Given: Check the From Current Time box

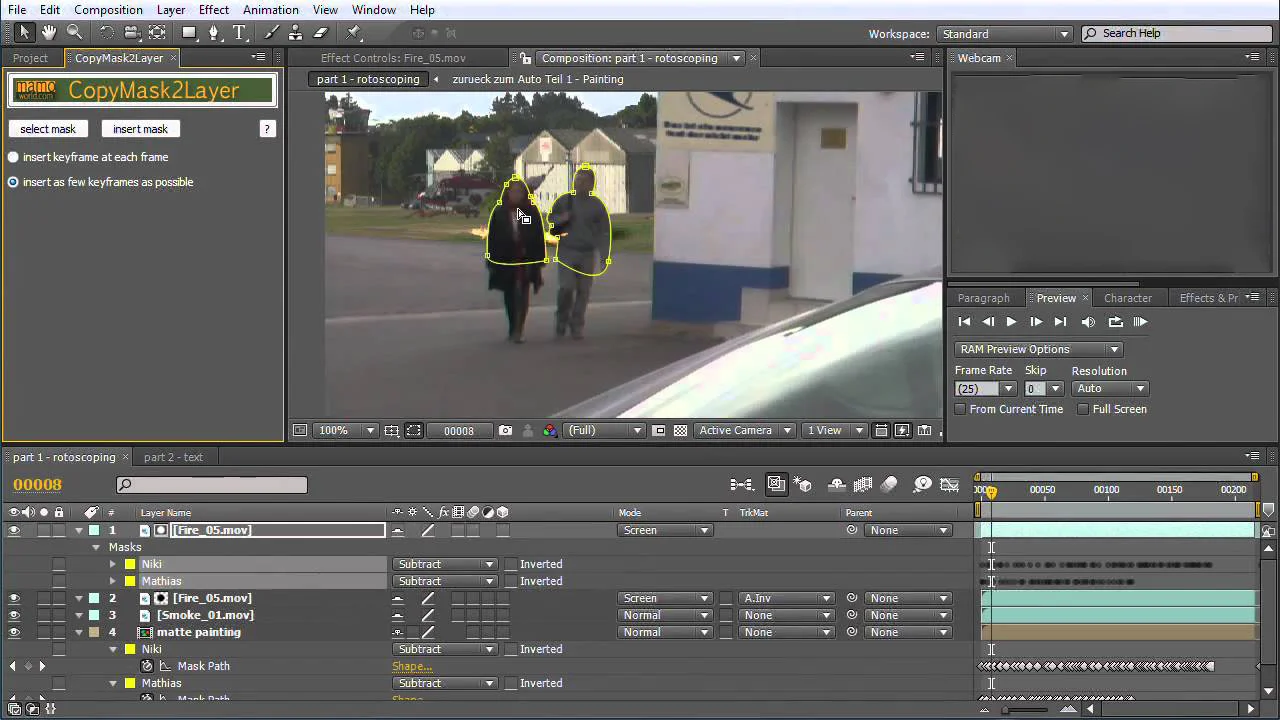Looking at the screenshot, I should pyautogui.click(x=960, y=409).
